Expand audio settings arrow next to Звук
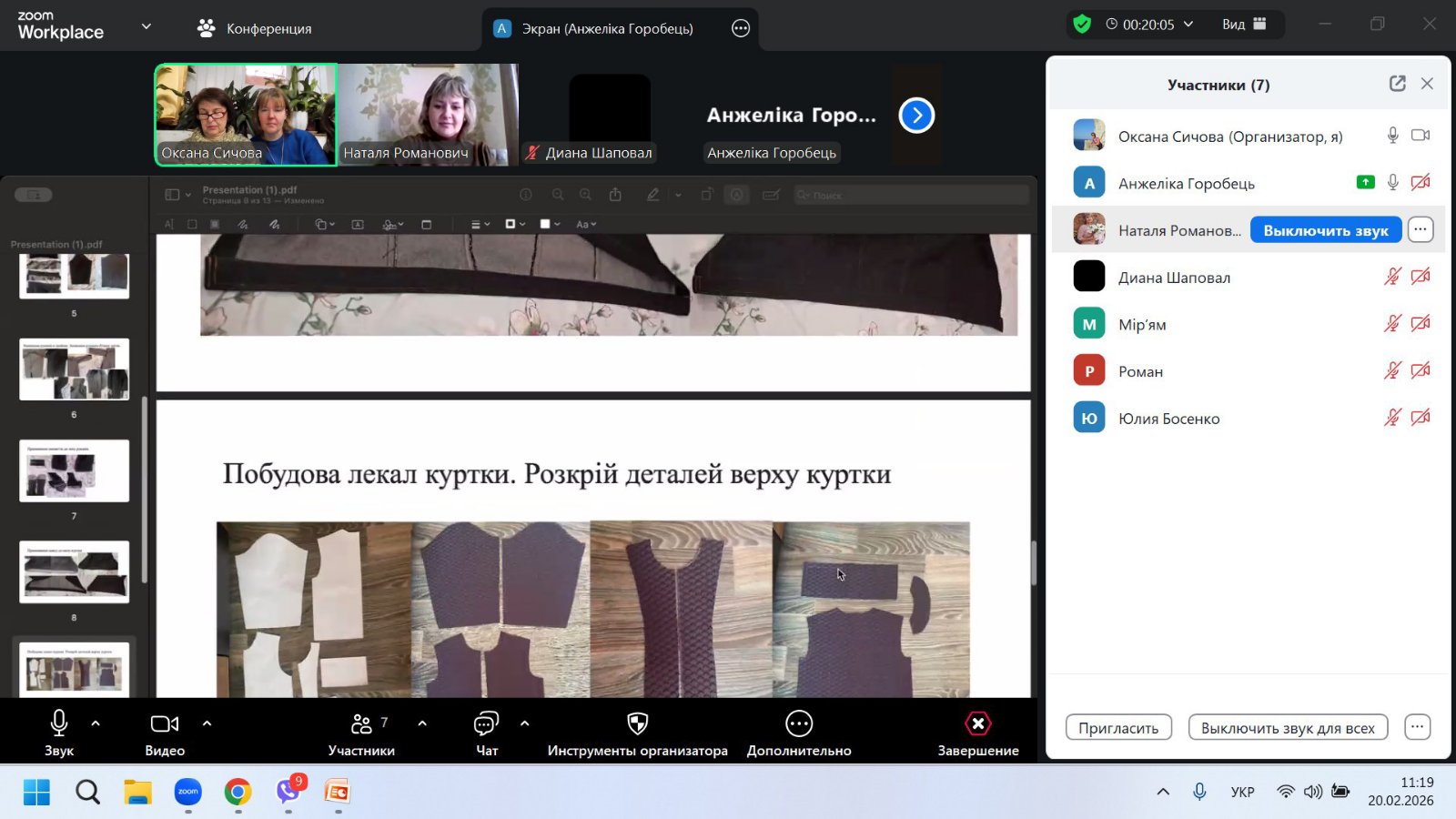 (96, 723)
